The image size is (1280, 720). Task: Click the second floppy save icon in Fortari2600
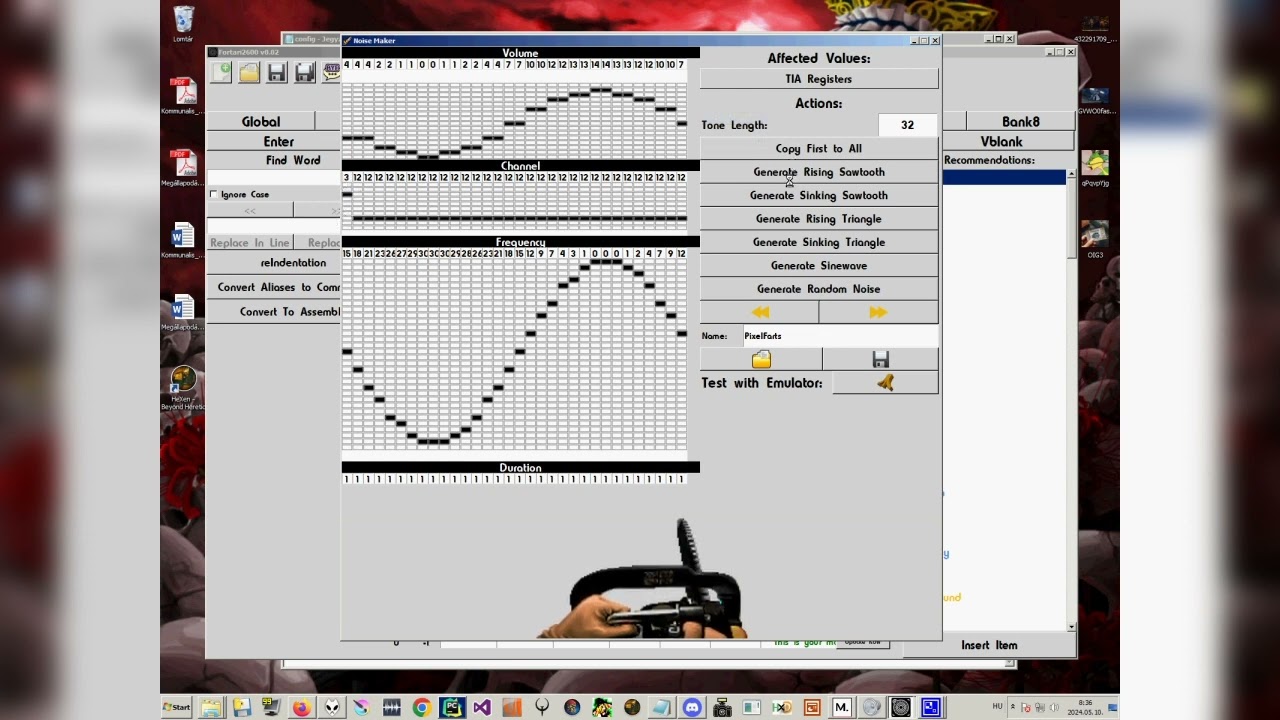coord(305,72)
